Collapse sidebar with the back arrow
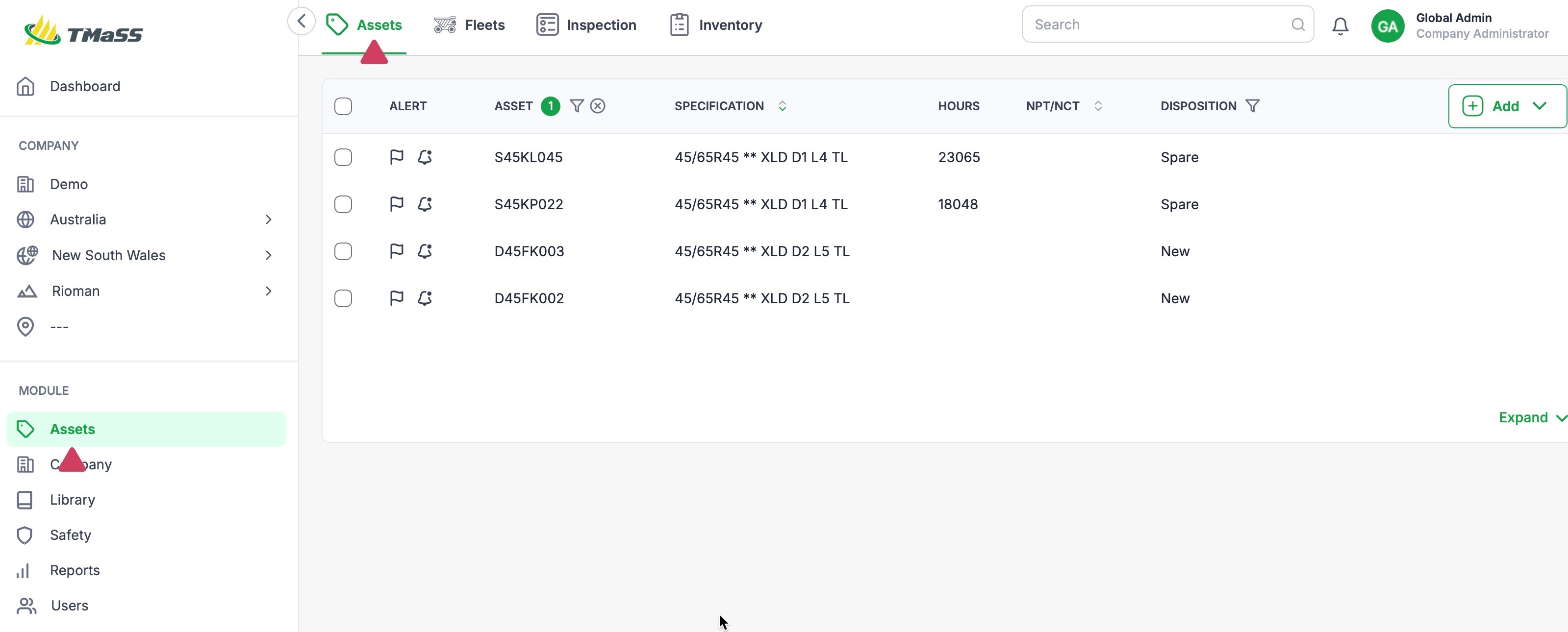The height and width of the screenshot is (632, 1568). pos(302,22)
